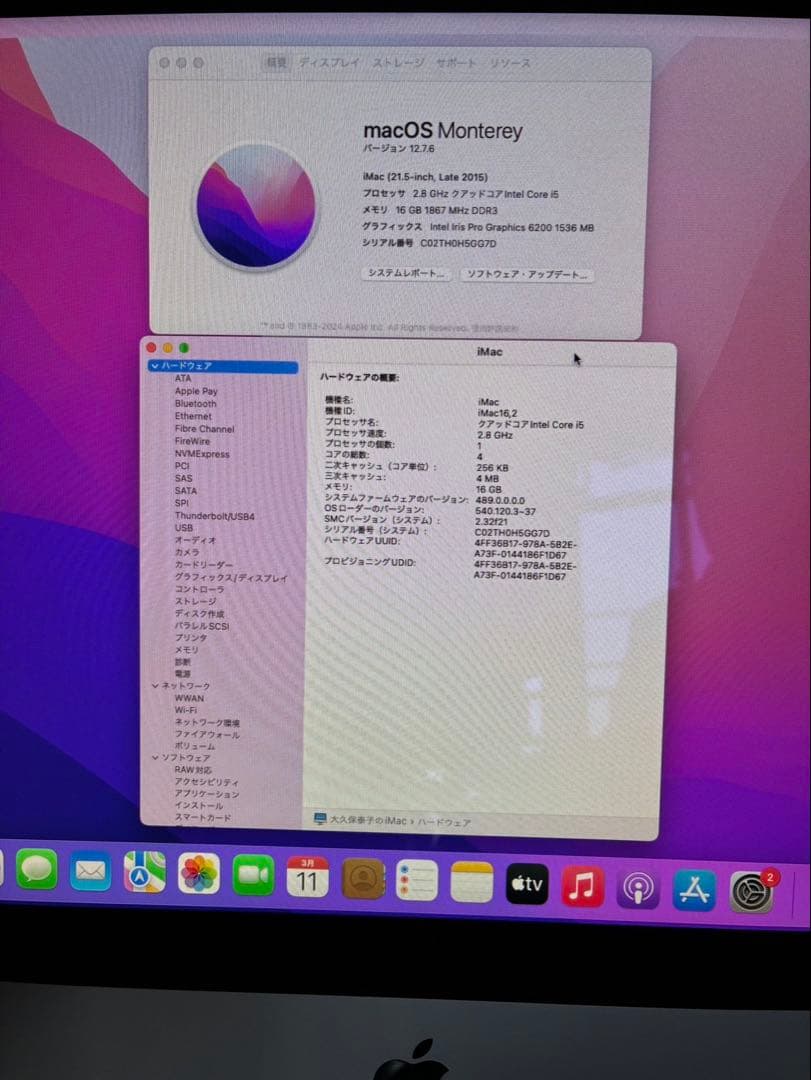Open System Preferences with badge 2
The height and width of the screenshot is (1080, 811).
(x=752, y=892)
